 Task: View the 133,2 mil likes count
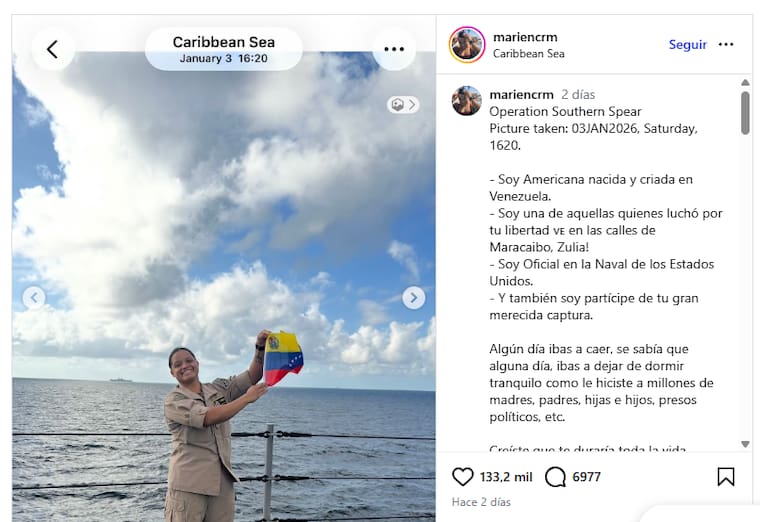506,477
